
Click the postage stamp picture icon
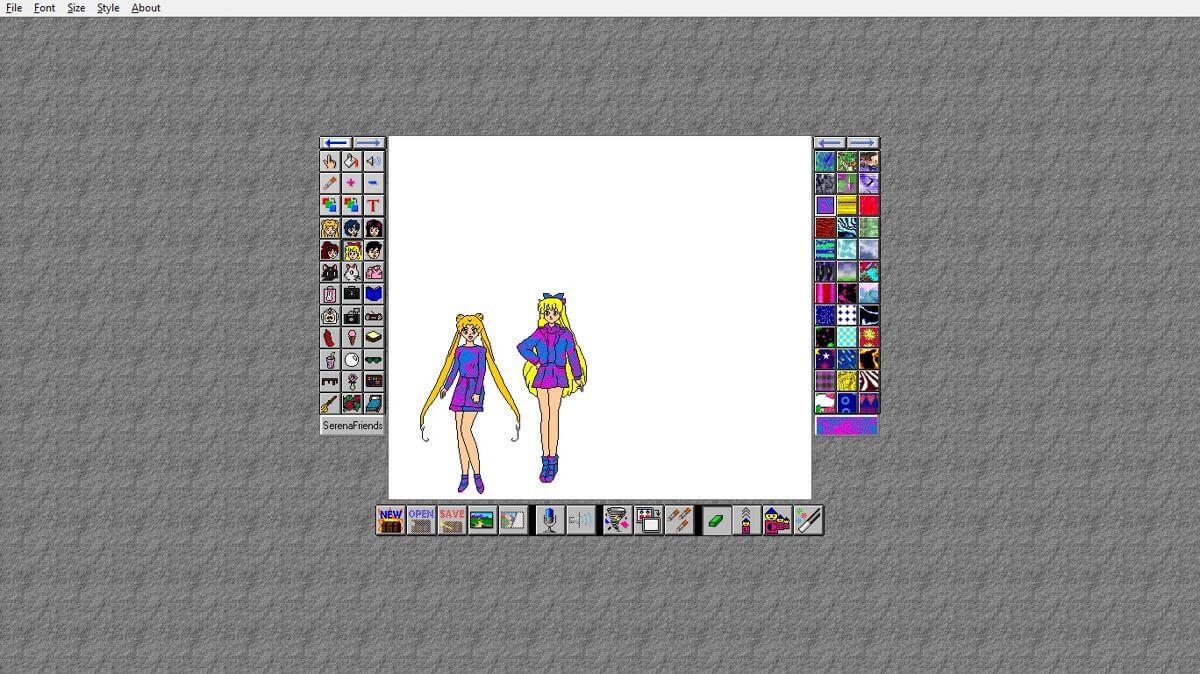coord(512,520)
